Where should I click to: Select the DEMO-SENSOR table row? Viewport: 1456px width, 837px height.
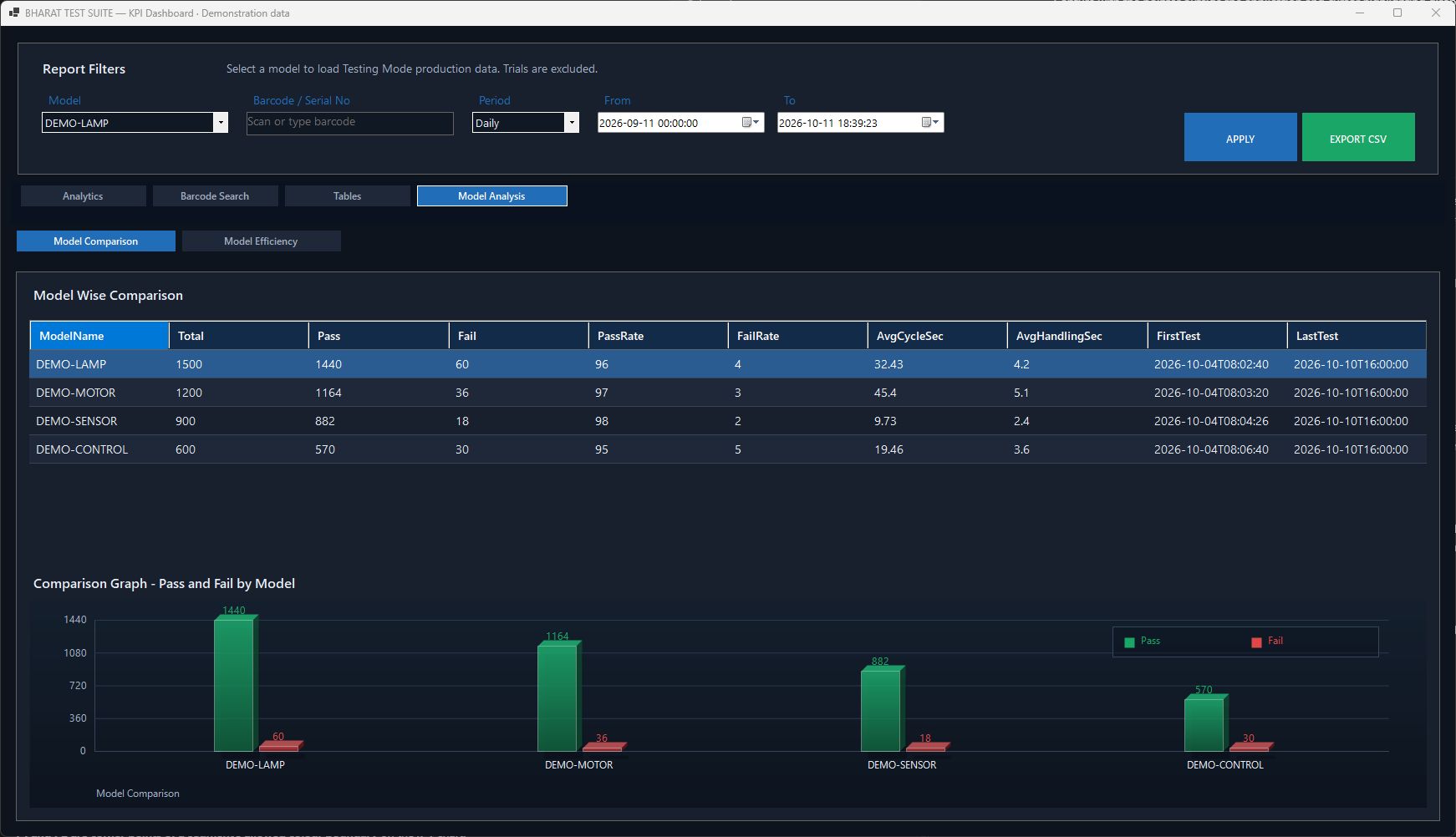pos(728,421)
